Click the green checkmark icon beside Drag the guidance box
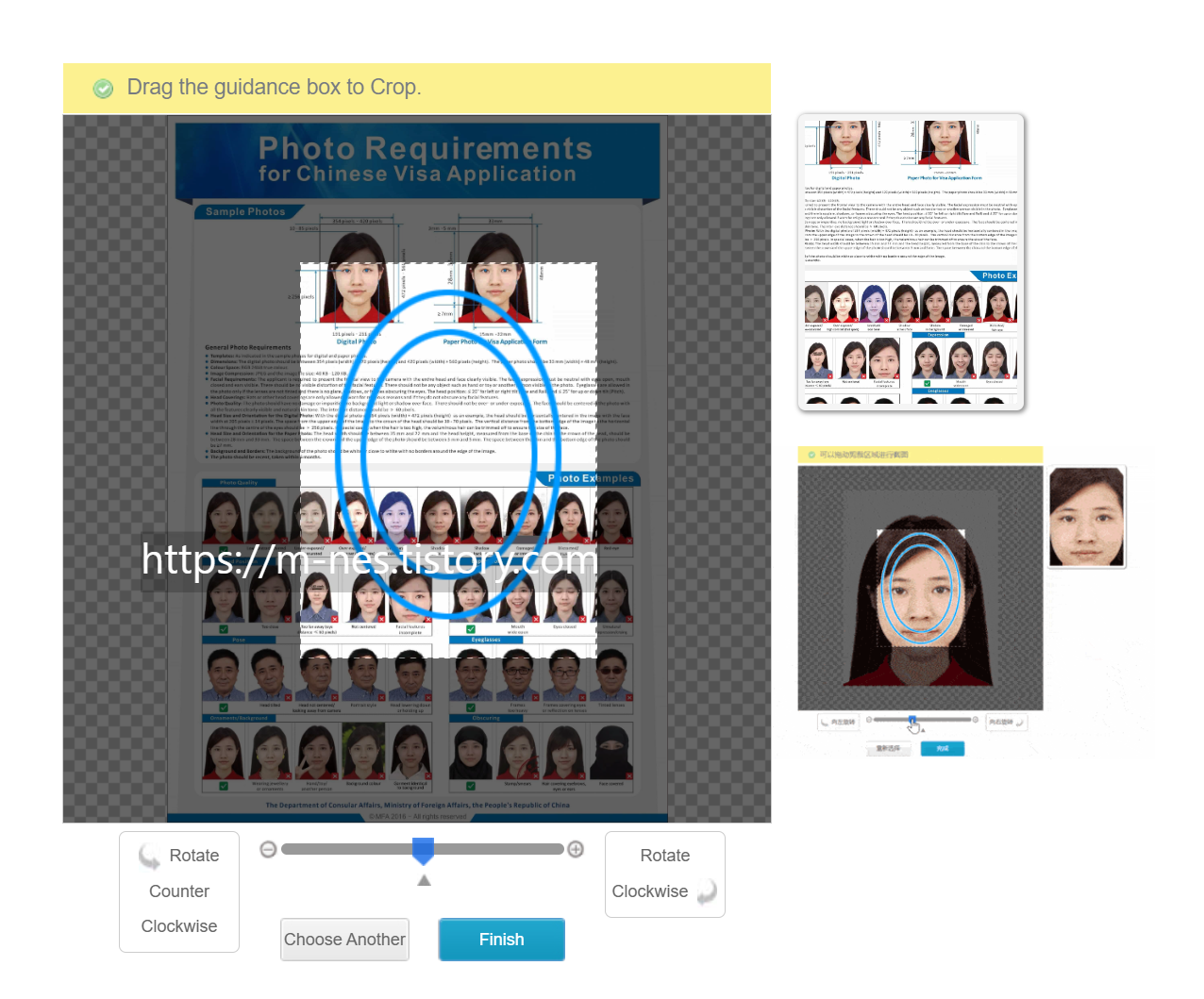The width and height of the screenshot is (1204, 999). tap(103, 89)
